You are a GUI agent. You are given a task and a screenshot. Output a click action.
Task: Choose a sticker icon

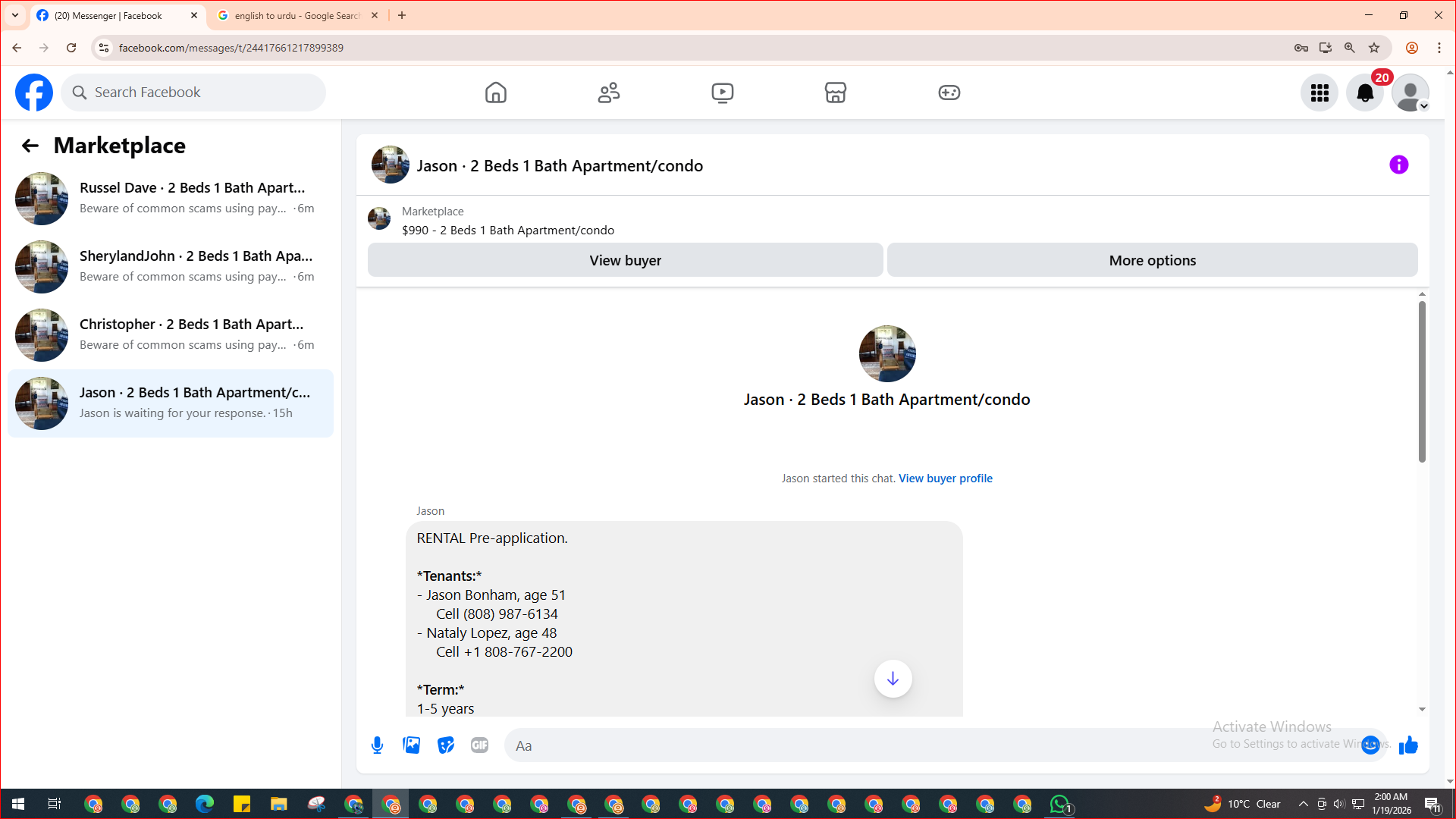[x=446, y=745]
